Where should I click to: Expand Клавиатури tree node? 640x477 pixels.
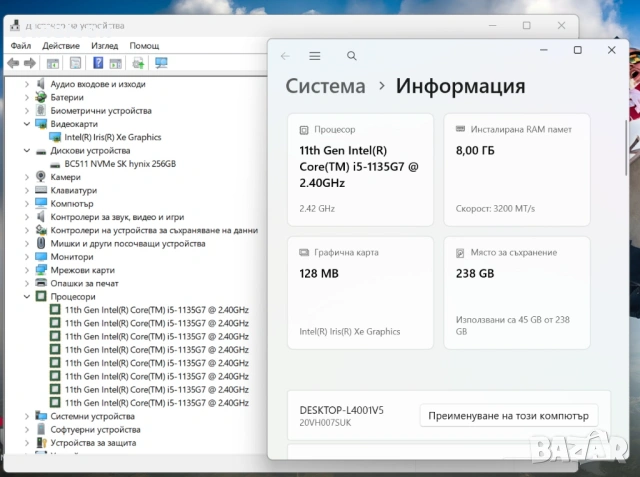27,191
